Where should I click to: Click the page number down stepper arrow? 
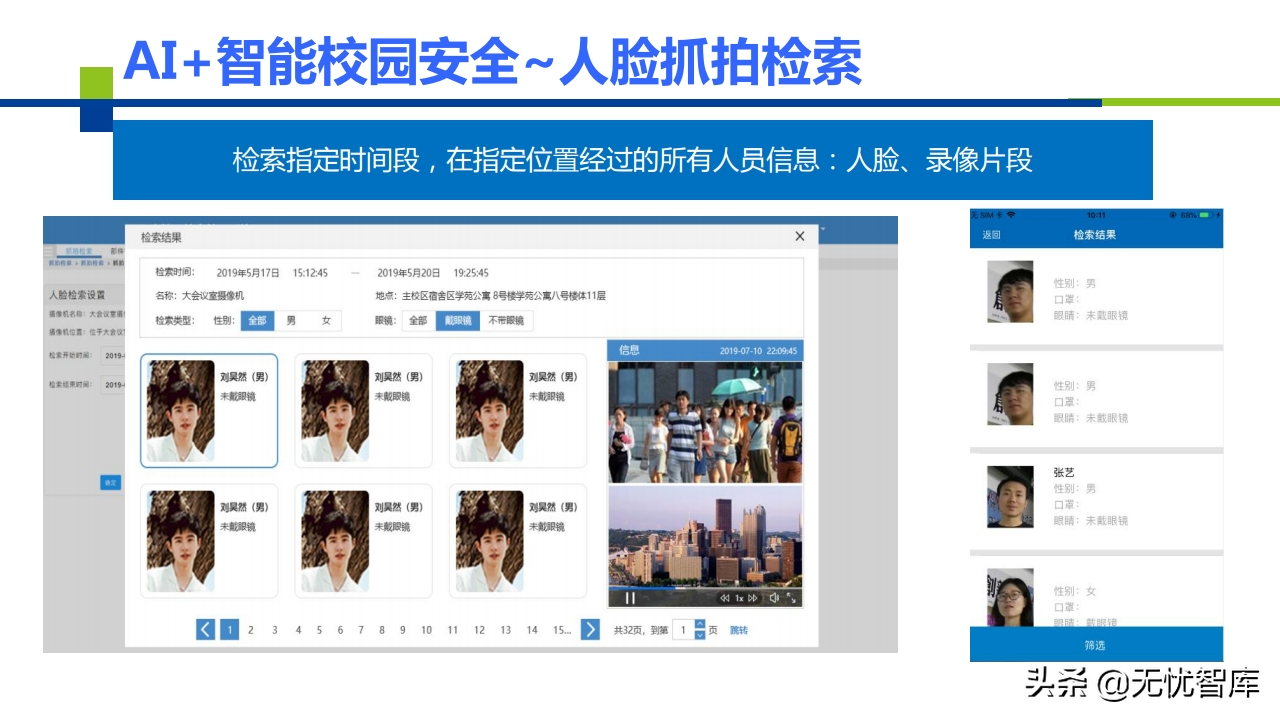700,637
